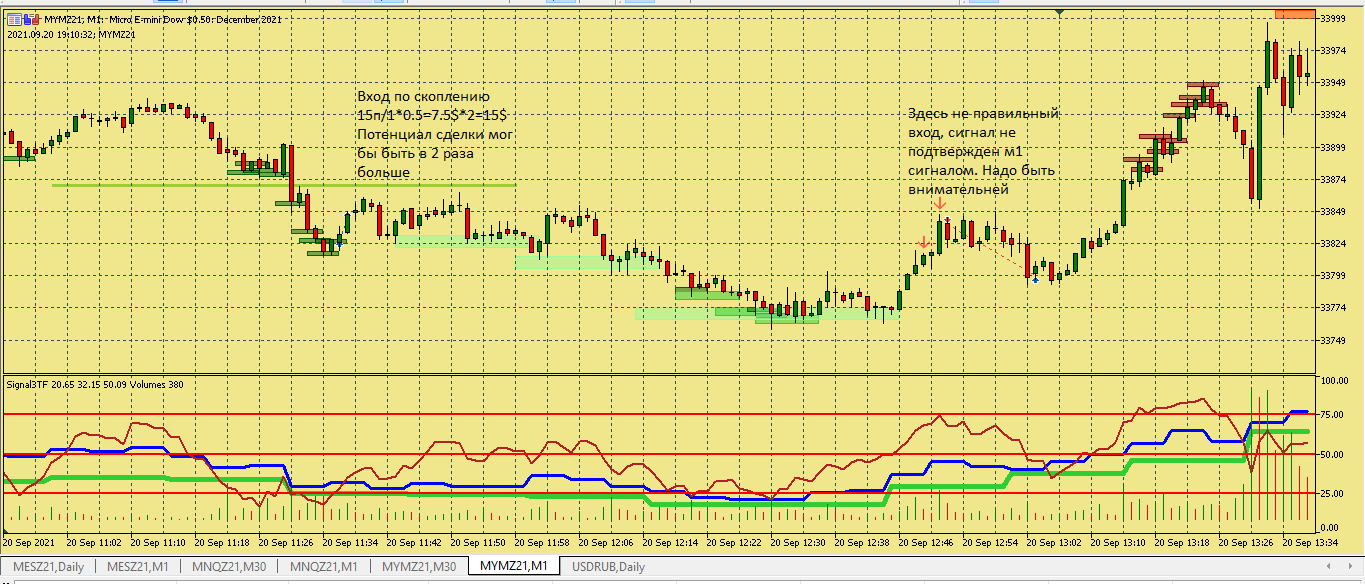The image size is (1365, 584).
Task: Select the long green horizontal trend line
Action: pos(284,185)
